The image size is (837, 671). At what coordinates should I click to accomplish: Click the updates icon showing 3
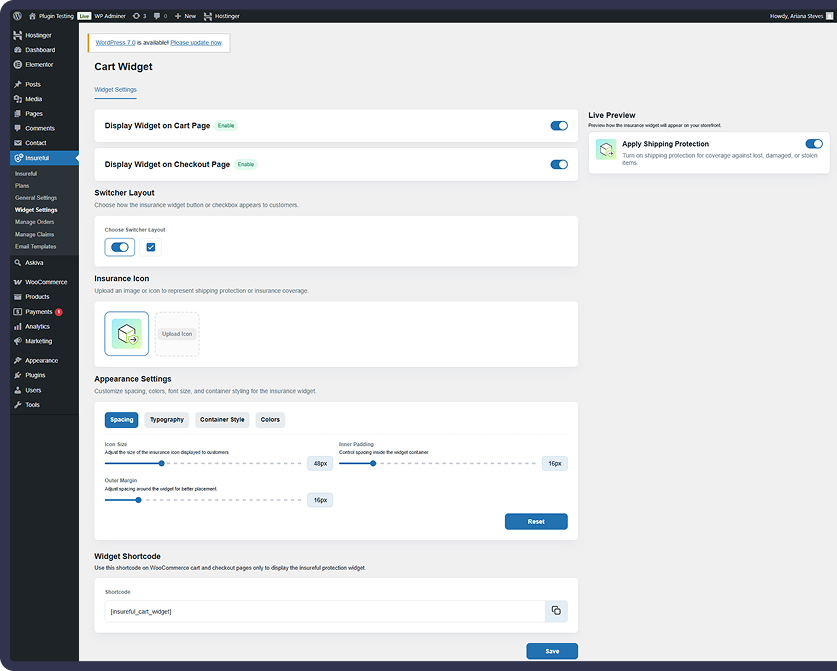click(136, 16)
